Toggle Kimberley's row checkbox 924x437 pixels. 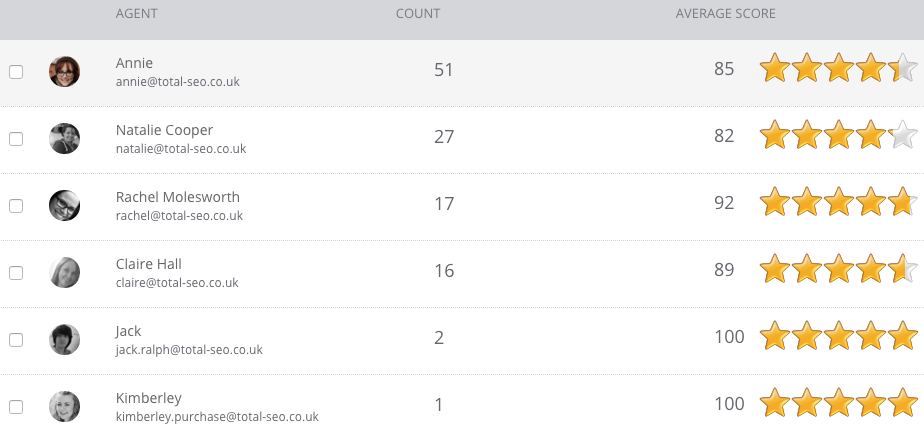tap(16, 407)
